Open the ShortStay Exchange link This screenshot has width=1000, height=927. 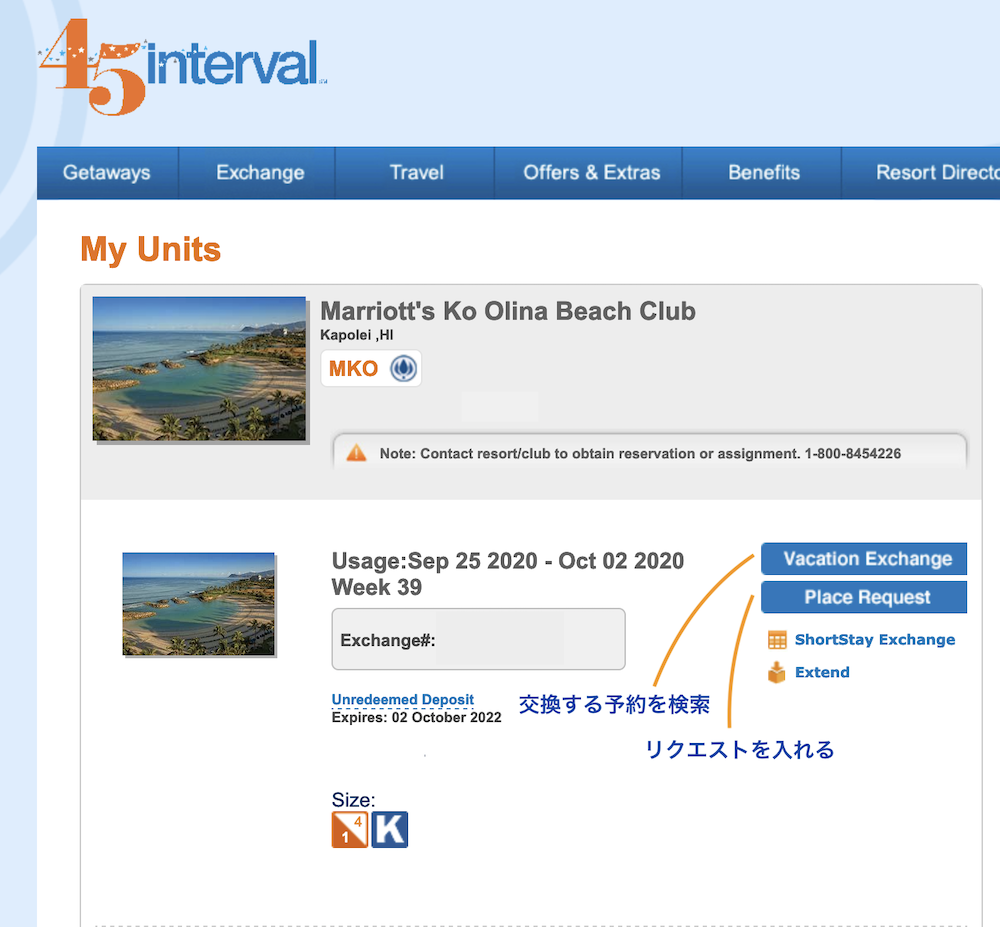(874, 640)
